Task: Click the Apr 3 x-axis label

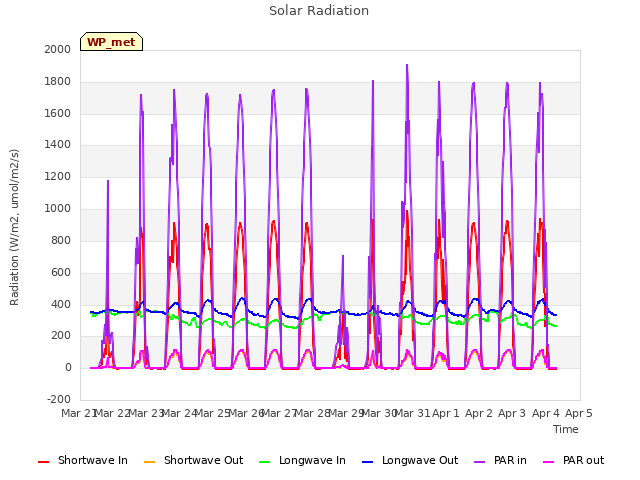Action: point(512,413)
